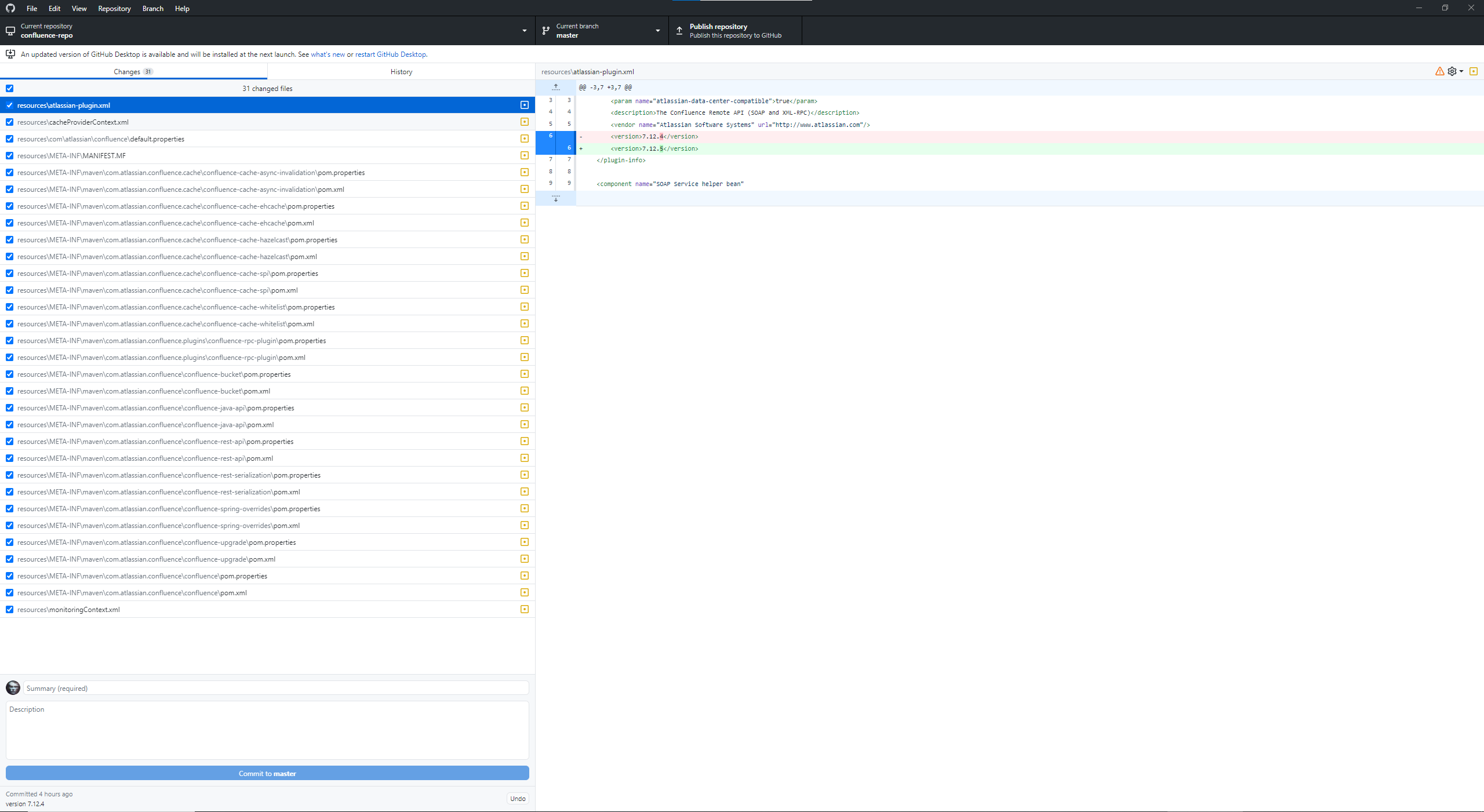This screenshot has height=812, width=1484.
Task: Select confluence-cache-ehcache\pom.properties file row
Action: click(267, 206)
